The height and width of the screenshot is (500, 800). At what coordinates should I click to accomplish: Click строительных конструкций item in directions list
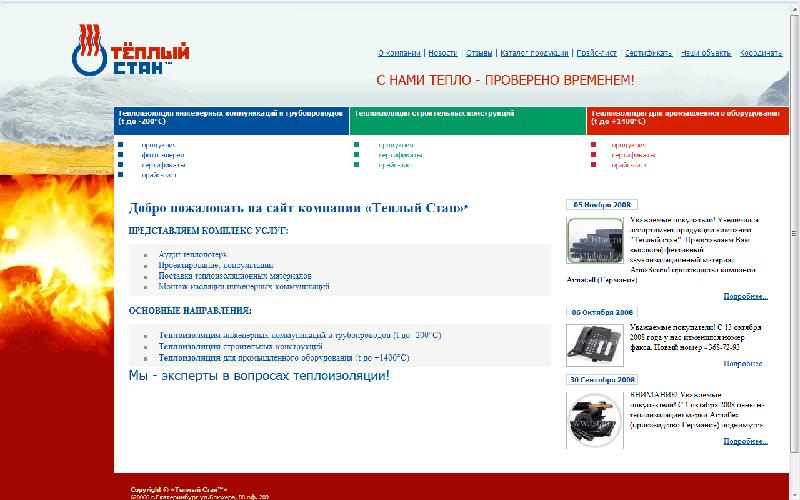coord(240,346)
